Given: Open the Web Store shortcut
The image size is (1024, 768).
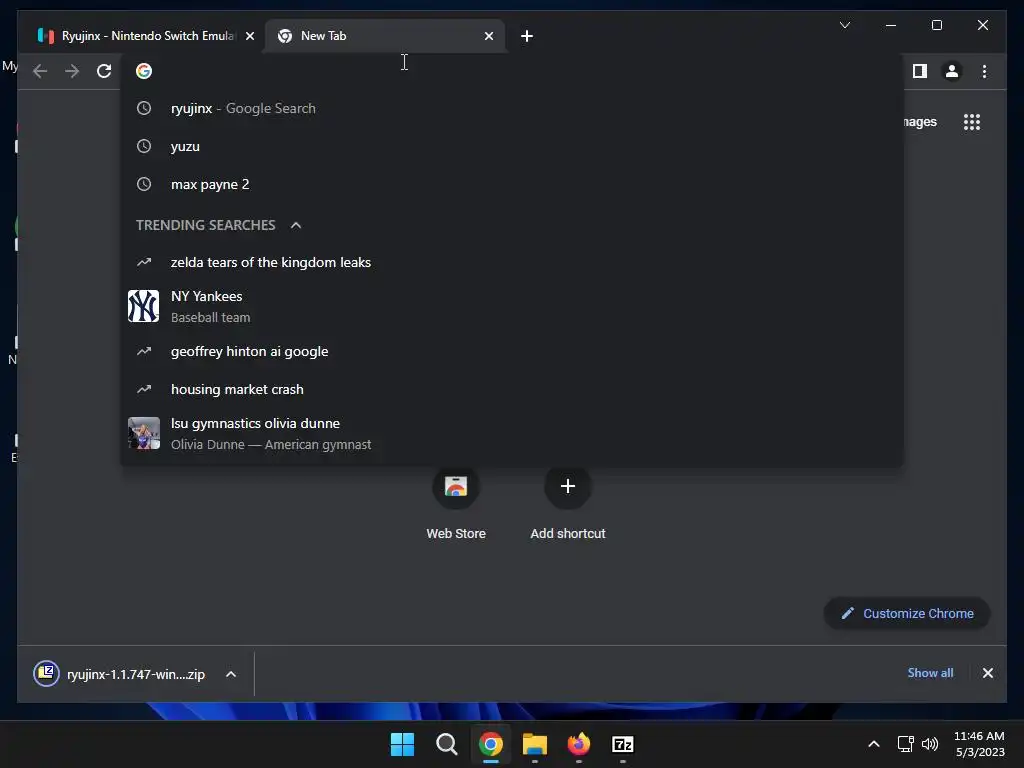Looking at the screenshot, I should (x=456, y=504).
